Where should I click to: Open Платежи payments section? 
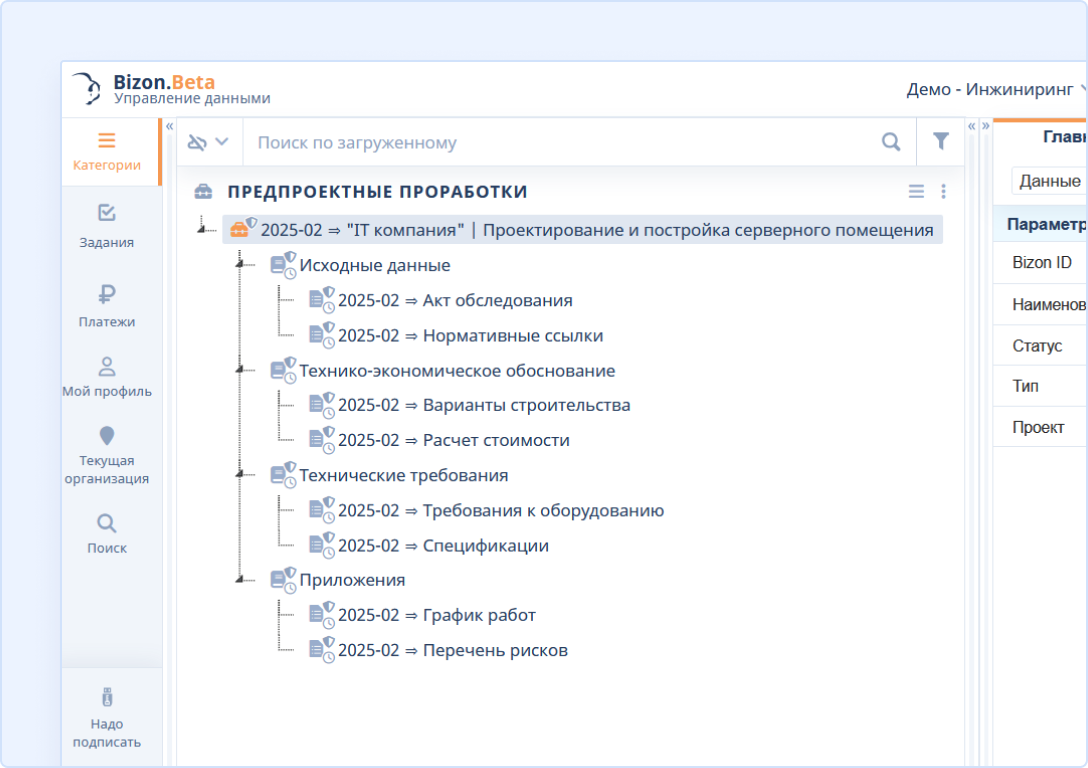[x=107, y=305]
